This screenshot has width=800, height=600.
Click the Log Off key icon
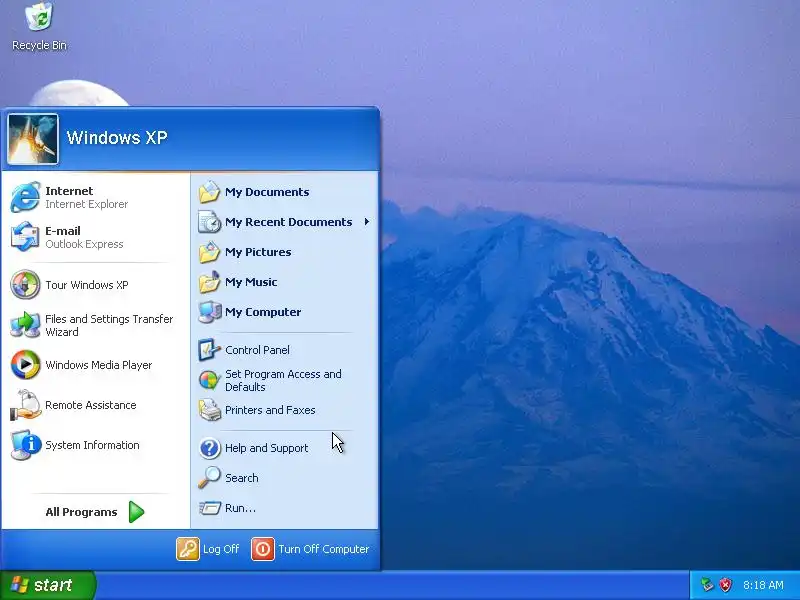[x=188, y=549]
